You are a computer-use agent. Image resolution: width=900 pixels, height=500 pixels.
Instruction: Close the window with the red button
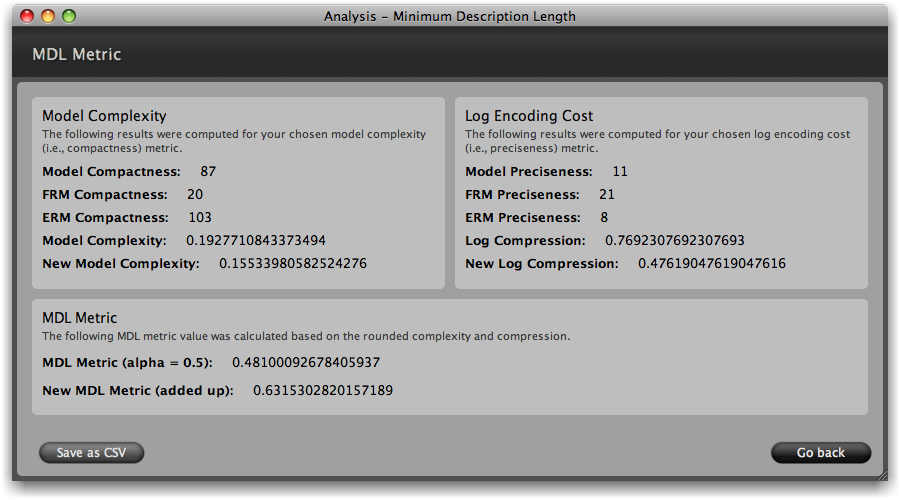click(27, 16)
